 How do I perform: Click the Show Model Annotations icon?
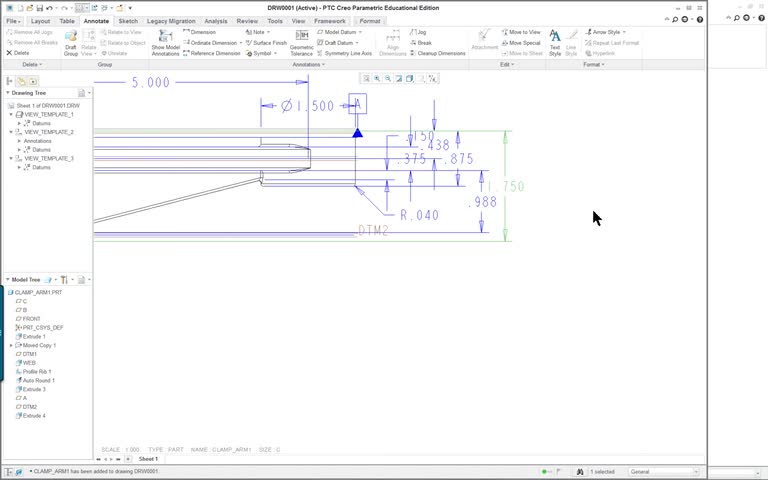(166, 37)
